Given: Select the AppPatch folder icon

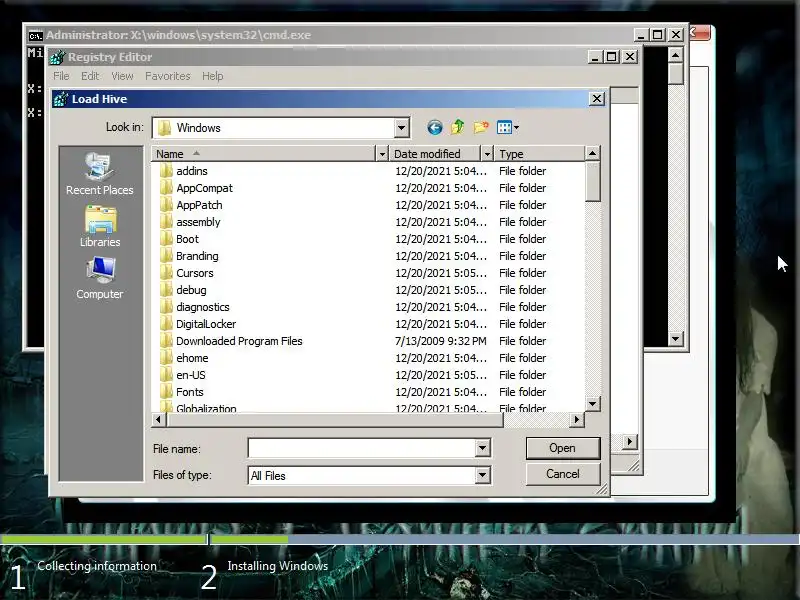Looking at the screenshot, I should pos(166,205).
